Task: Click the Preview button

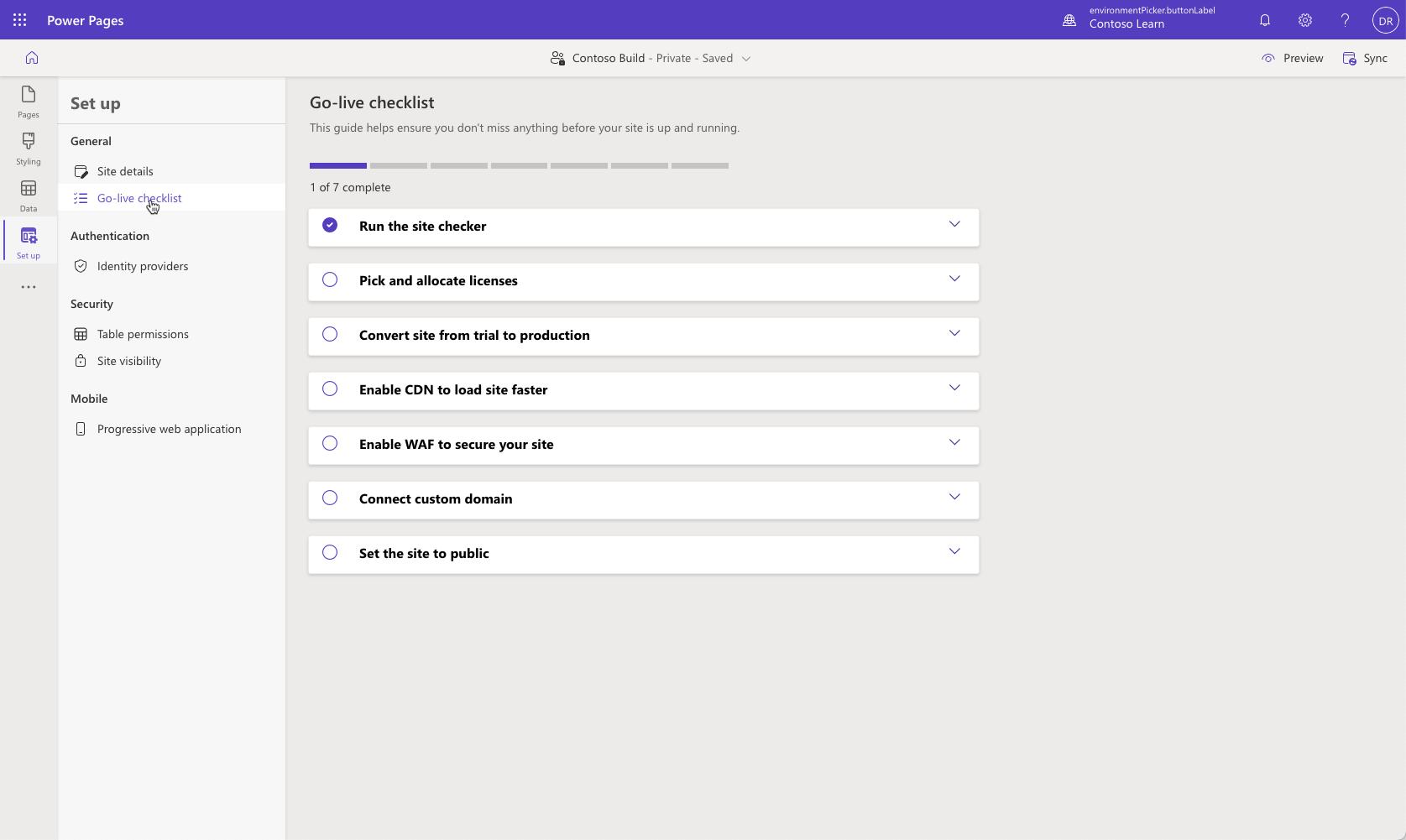Action: tap(1293, 58)
